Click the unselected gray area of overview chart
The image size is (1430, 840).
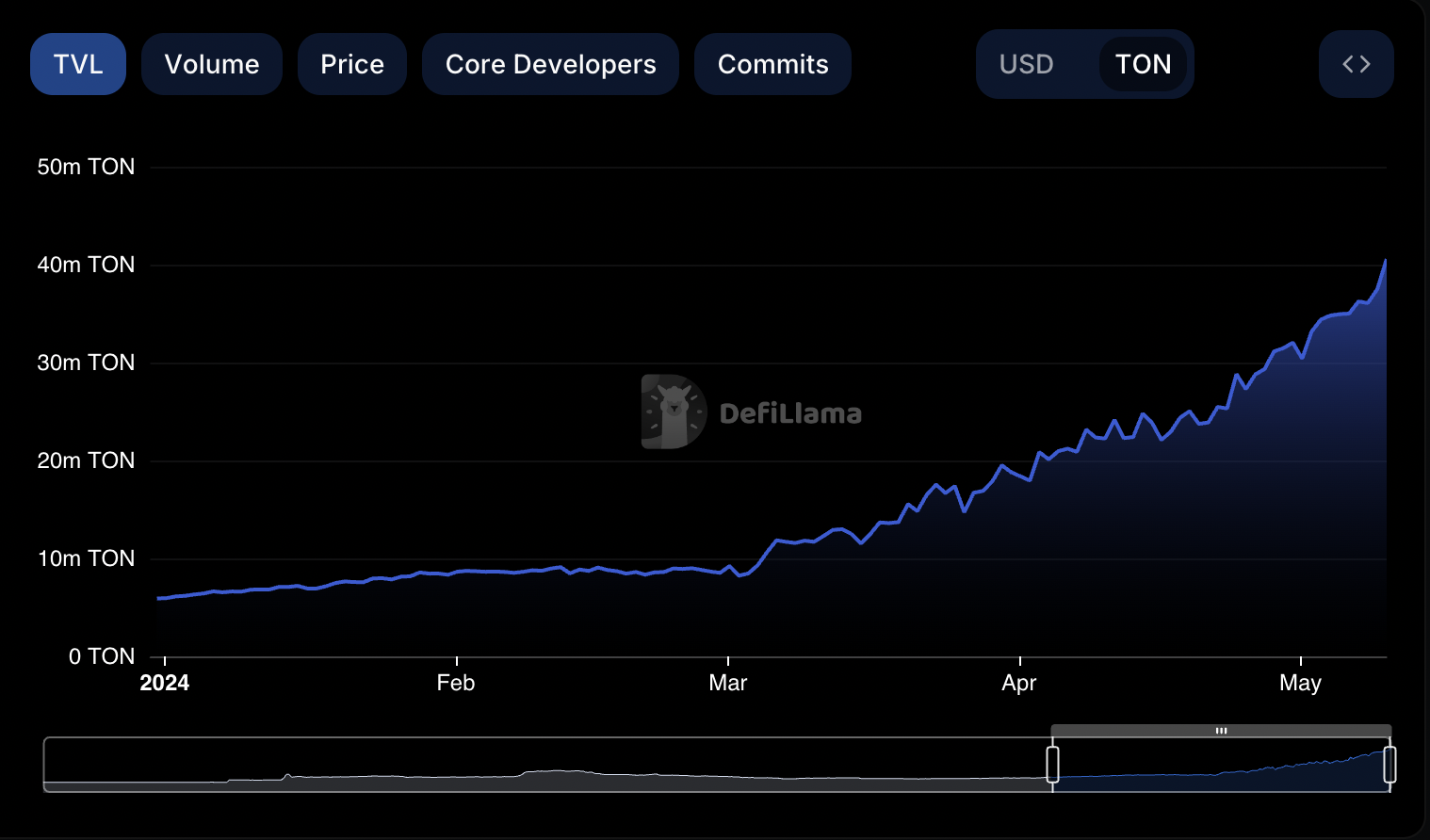tap(546, 765)
